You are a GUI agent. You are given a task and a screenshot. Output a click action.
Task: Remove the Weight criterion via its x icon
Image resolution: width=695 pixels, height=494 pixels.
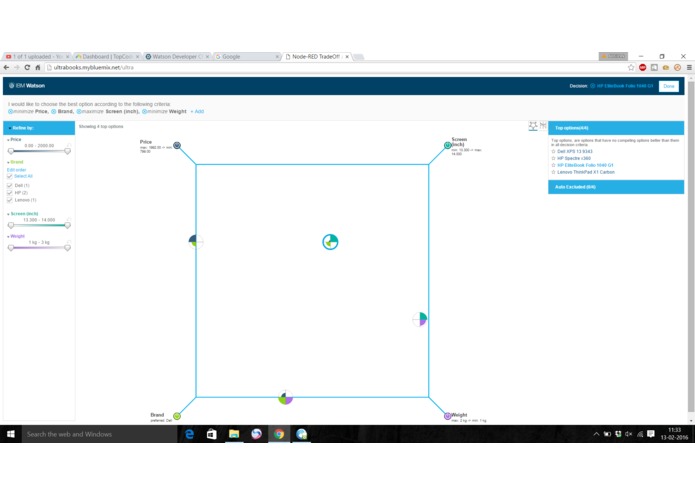pos(144,112)
